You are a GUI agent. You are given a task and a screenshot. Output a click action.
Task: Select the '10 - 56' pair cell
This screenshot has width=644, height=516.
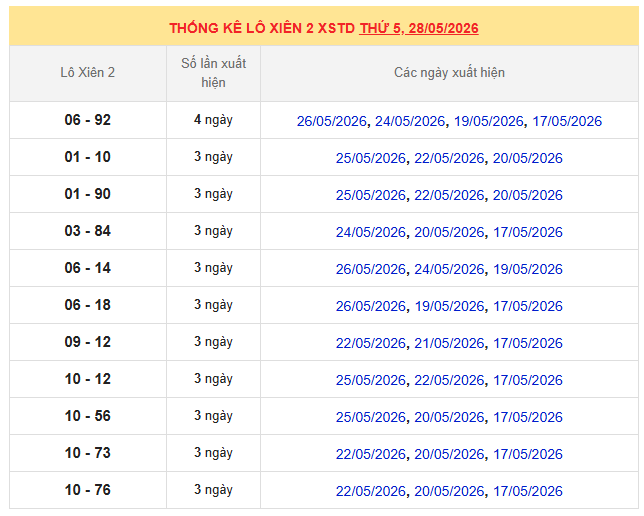click(87, 416)
